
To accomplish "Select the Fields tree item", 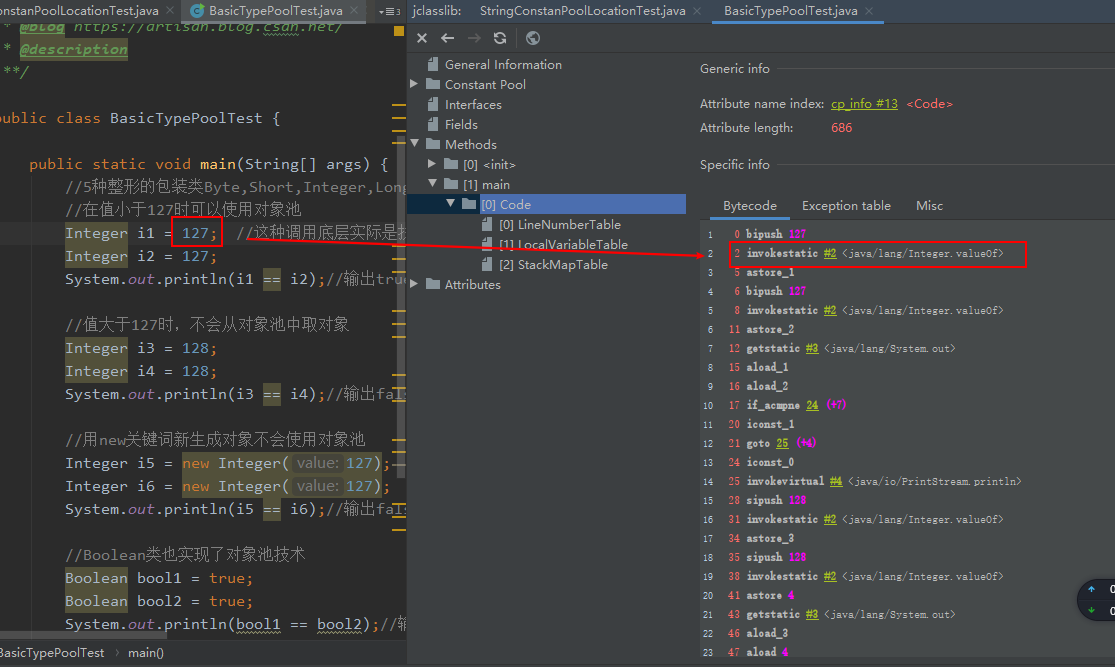I will pyautogui.click(x=461, y=124).
